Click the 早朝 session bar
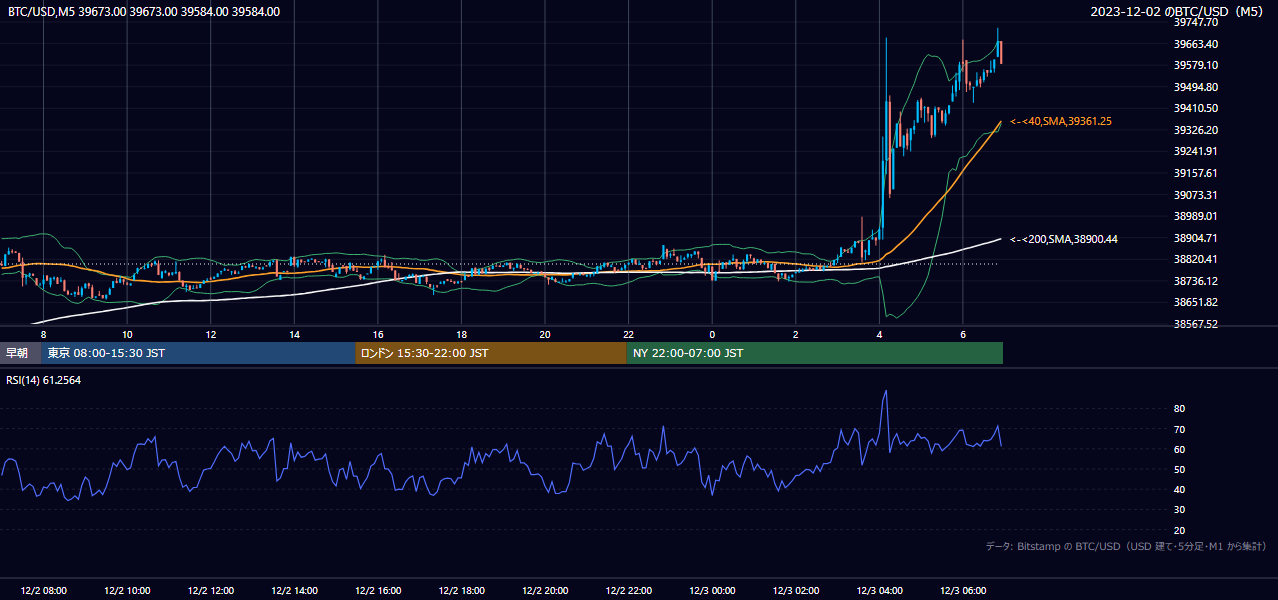 coord(20,353)
